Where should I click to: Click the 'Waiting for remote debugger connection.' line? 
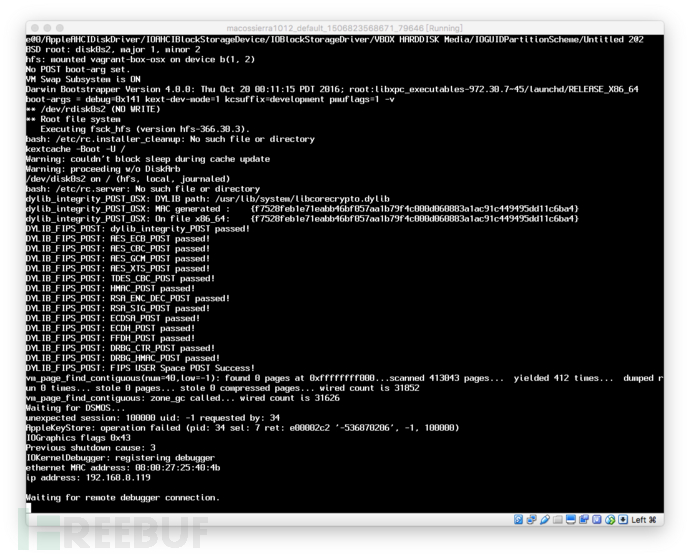pyautogui.click(x=123, y=498)
